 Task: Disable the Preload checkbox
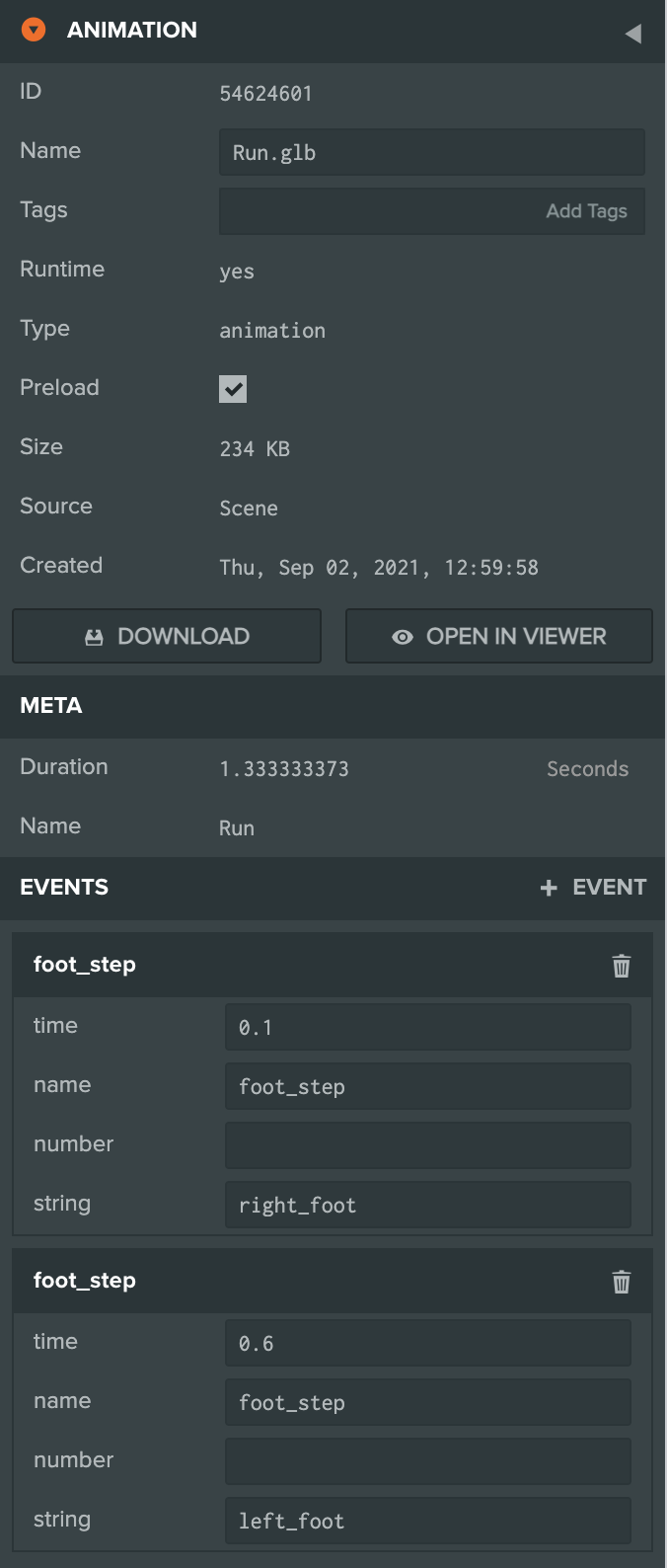(x=232, y=389)
